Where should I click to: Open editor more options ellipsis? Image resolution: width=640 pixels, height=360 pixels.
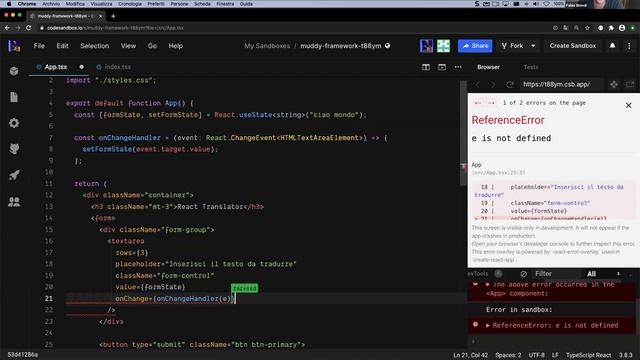pos(458,67)
